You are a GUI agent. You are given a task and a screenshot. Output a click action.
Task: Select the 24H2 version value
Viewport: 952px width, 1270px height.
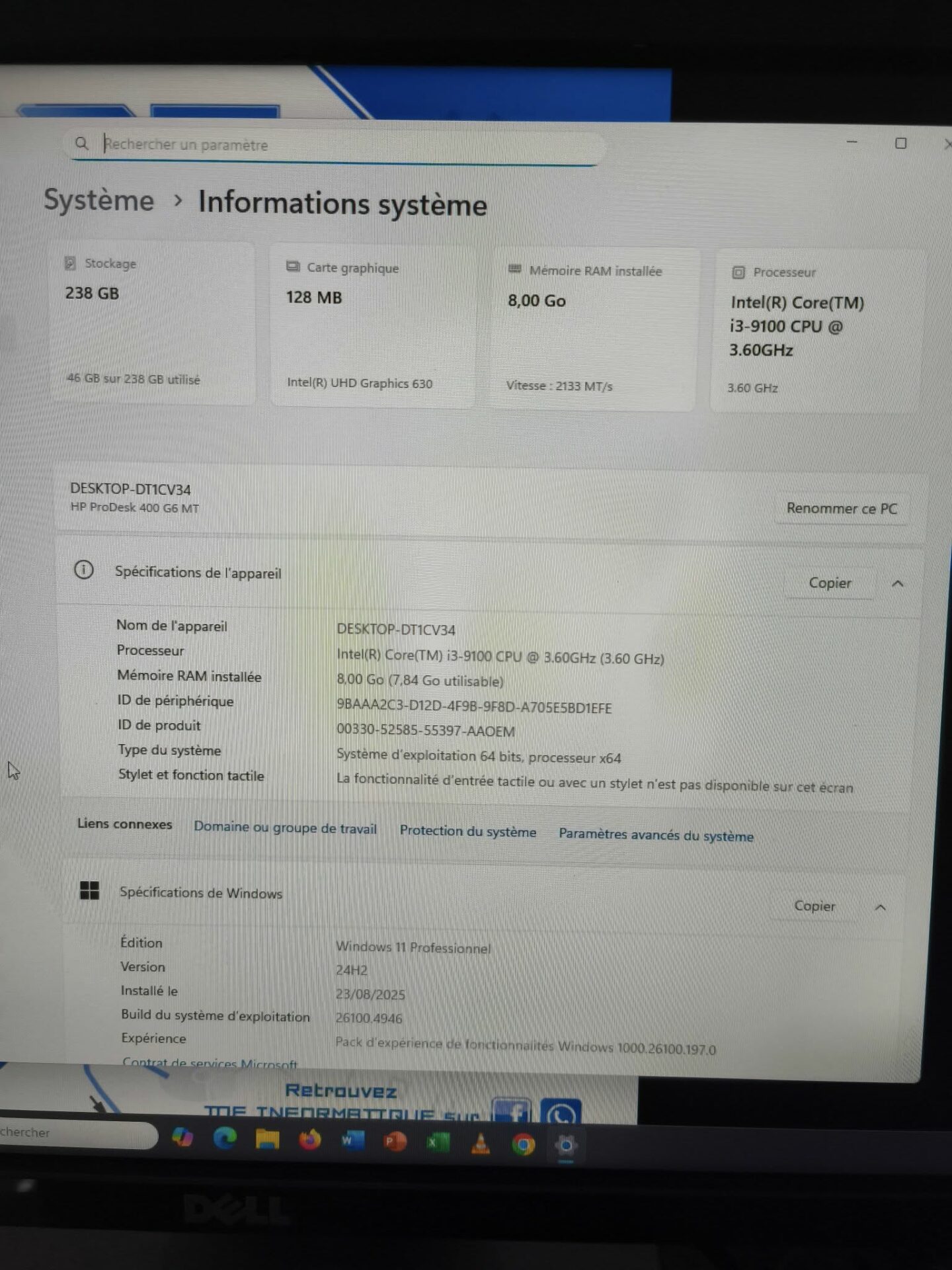[352, 970]
